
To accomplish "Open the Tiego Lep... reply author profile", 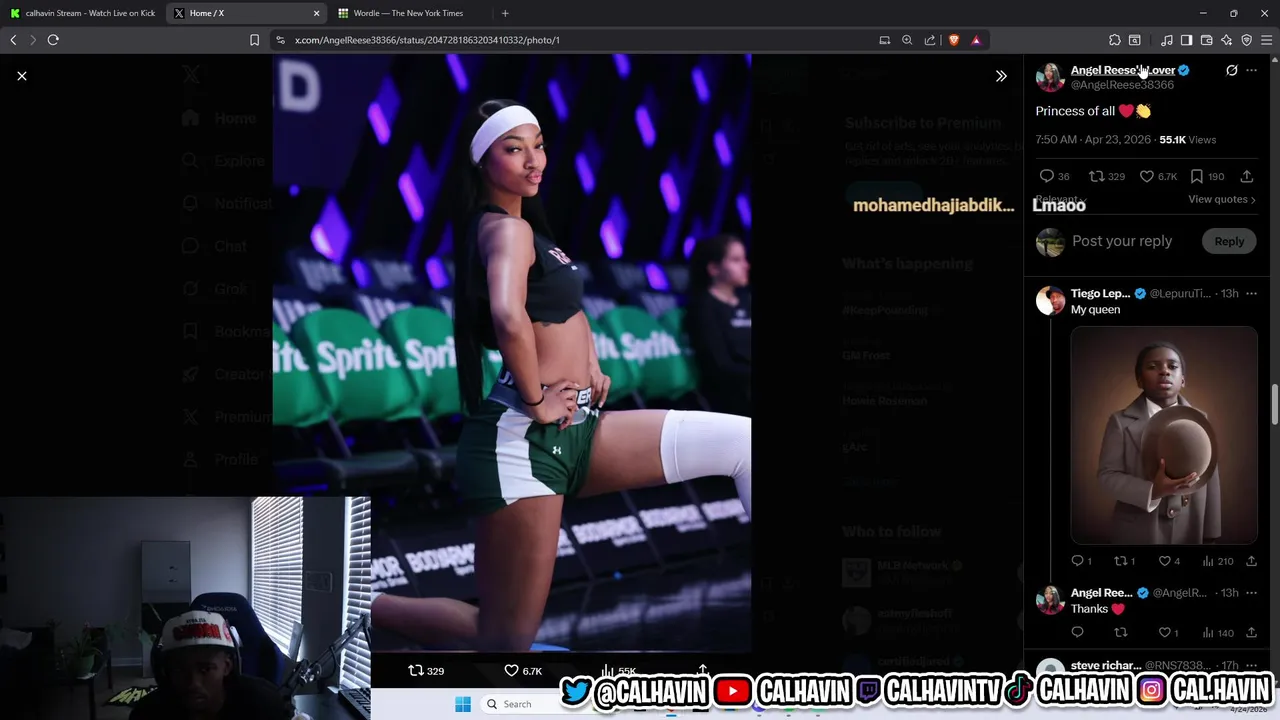I will click(x=1100, y=293).
